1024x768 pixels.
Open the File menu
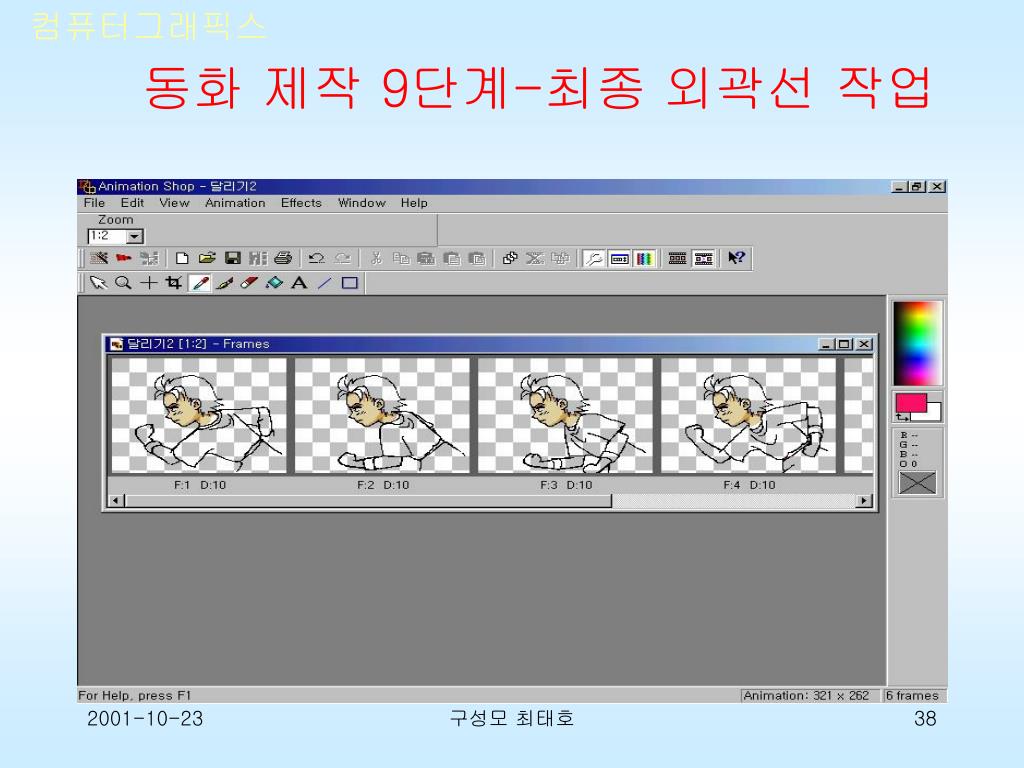pos(94,203)
